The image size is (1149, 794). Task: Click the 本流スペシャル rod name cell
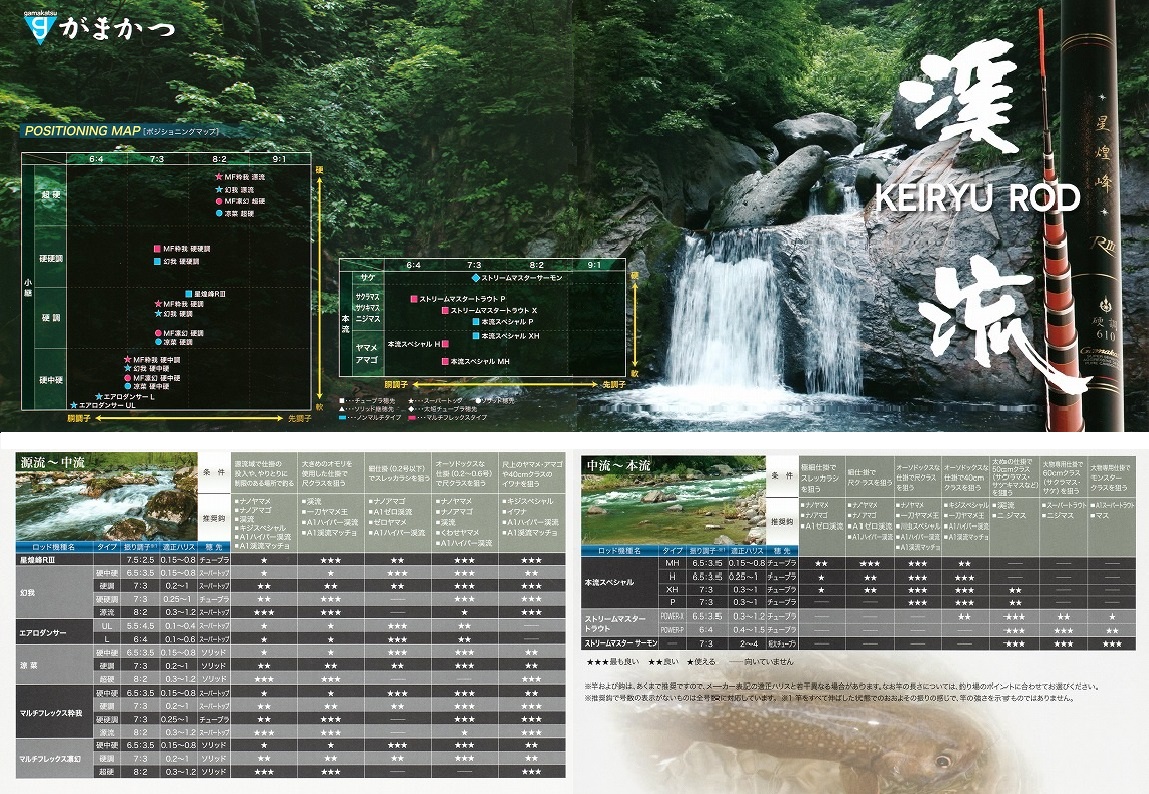620,582
